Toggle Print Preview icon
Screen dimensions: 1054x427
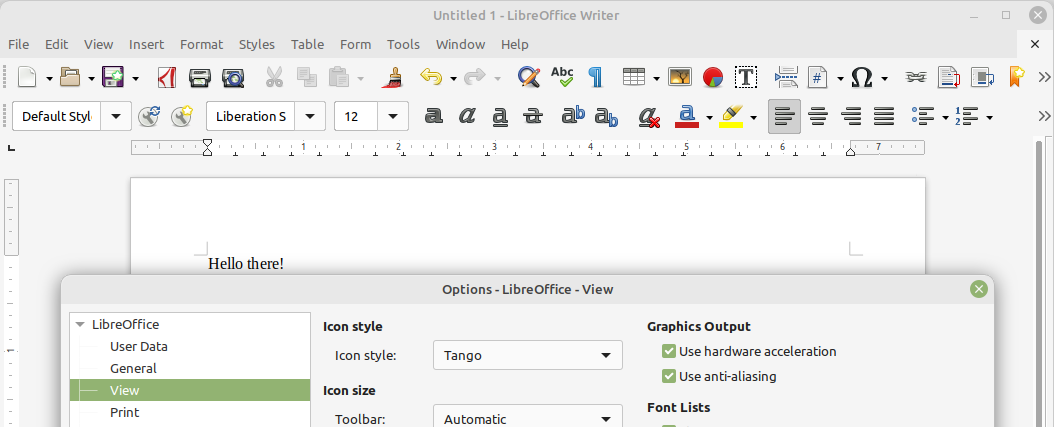pos(233,77)
